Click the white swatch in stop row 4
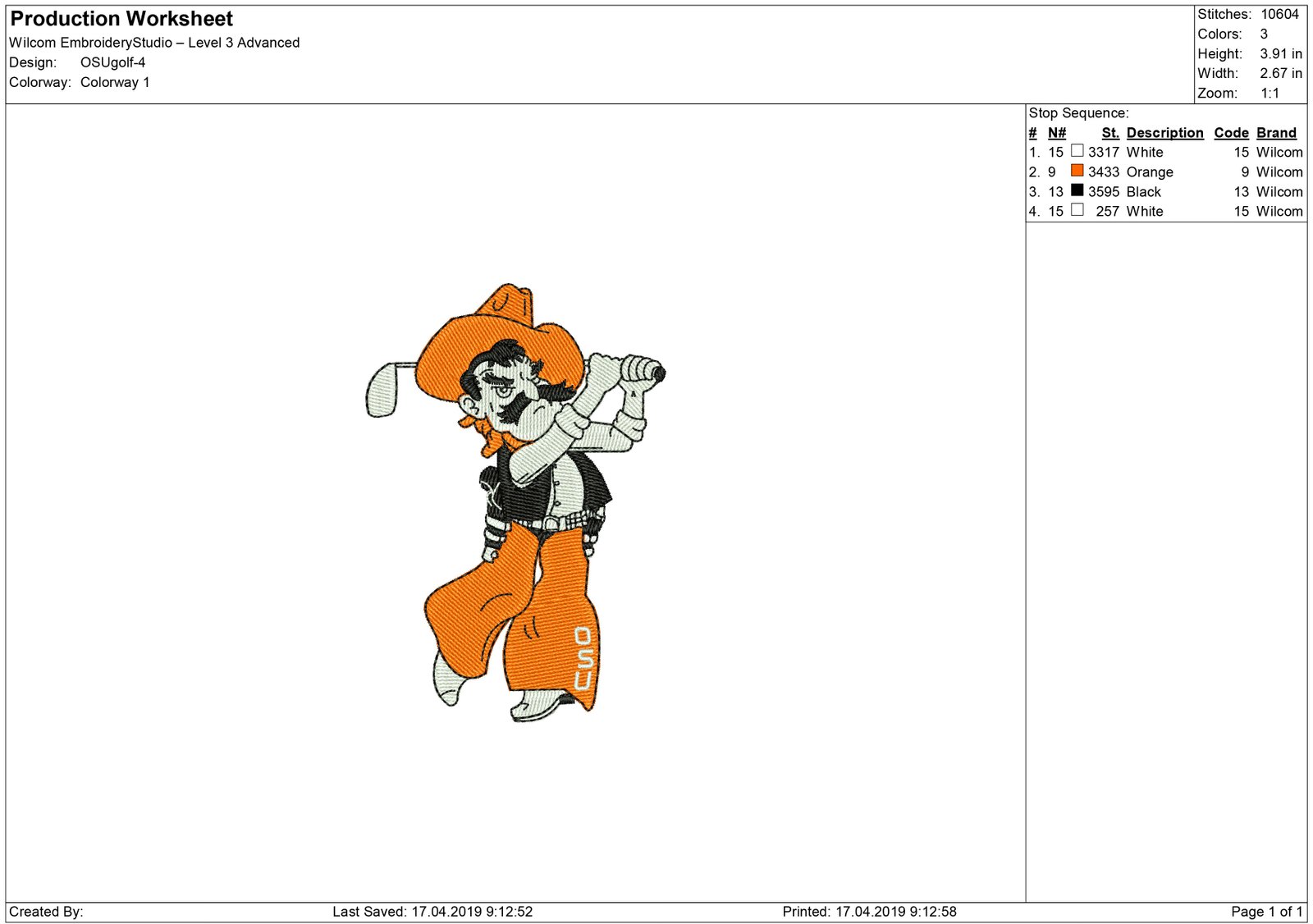Screen dimensions: 1313x924 (1077, 210)
